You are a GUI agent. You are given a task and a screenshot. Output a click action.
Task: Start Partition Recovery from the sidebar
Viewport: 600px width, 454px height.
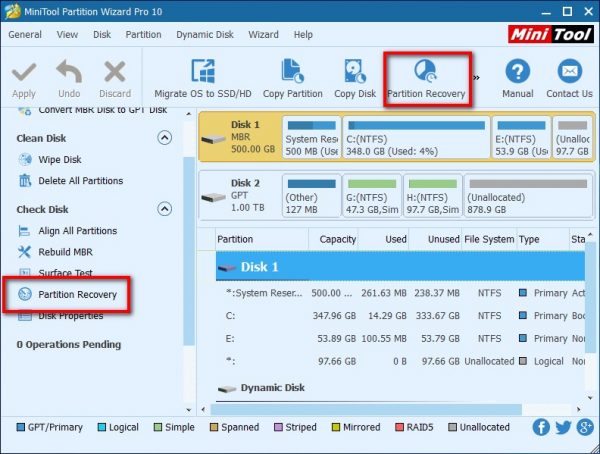(67, 294)
